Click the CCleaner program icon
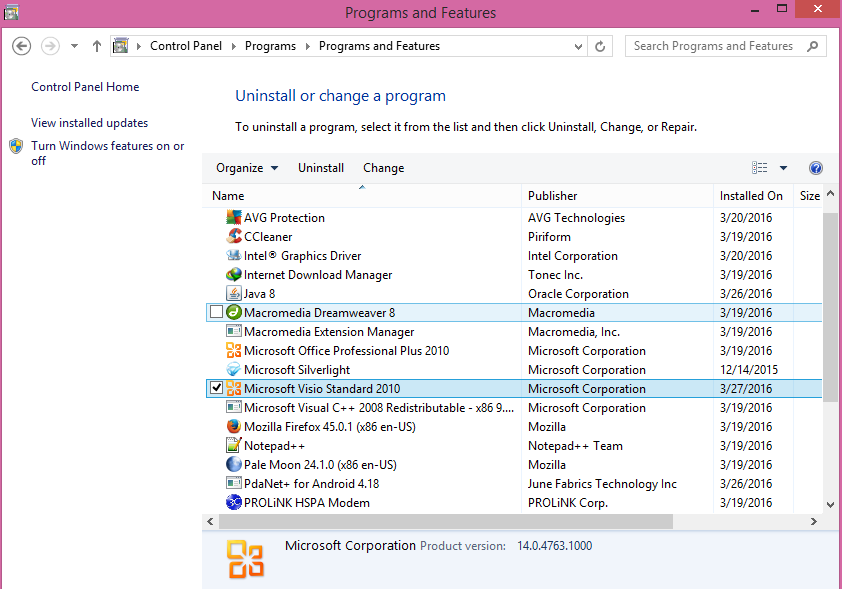 coord(234,236)
